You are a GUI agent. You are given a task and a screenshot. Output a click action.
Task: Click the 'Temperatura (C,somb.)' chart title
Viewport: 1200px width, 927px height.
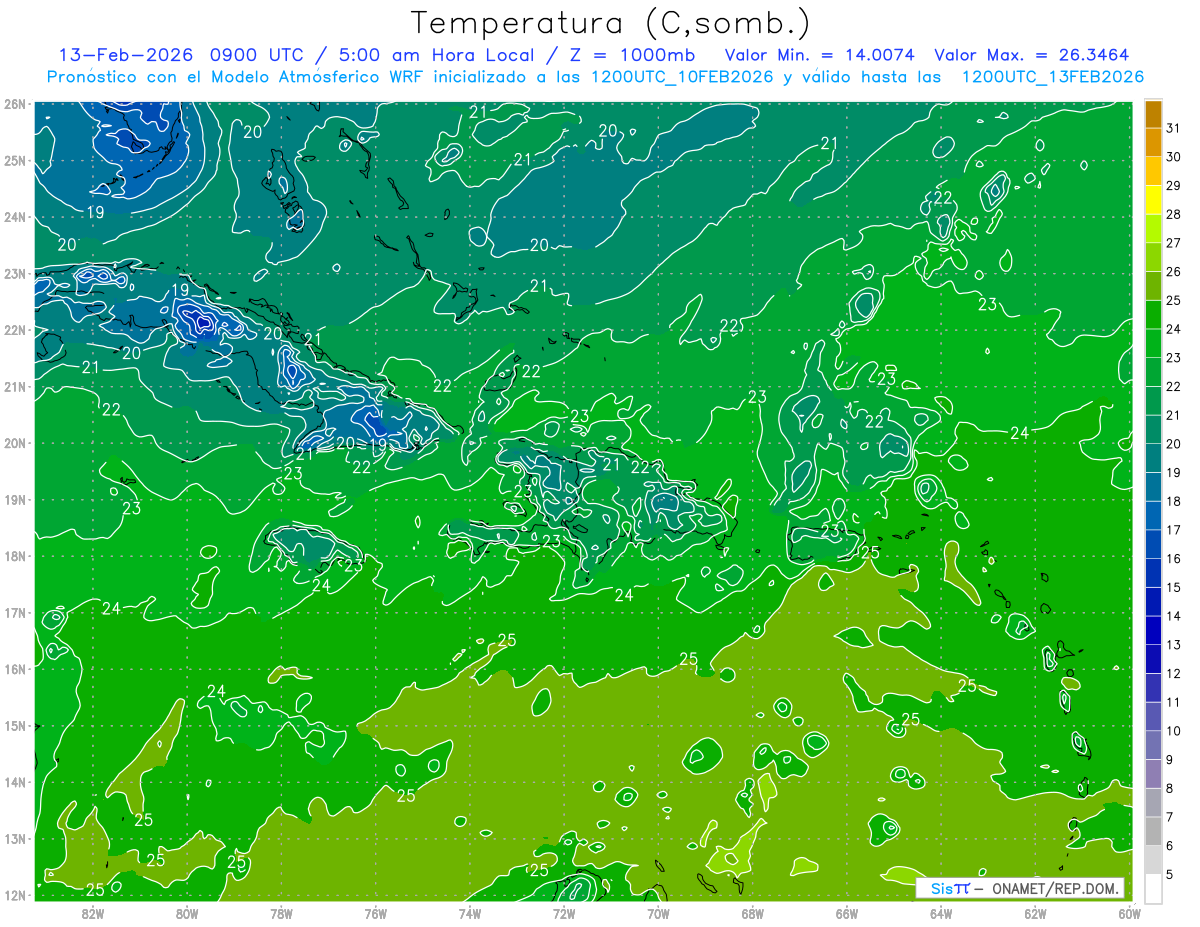pyautogui.click(x=611, y=23)
